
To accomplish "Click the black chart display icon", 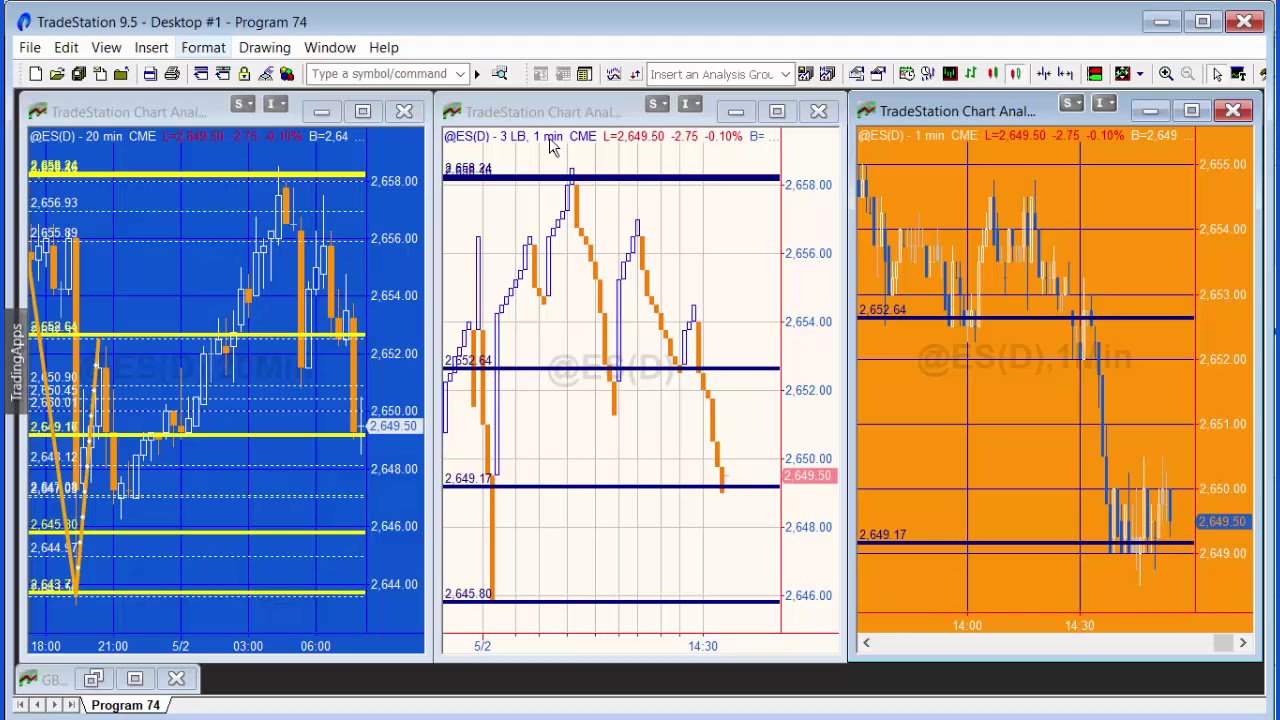I will 950,74.
